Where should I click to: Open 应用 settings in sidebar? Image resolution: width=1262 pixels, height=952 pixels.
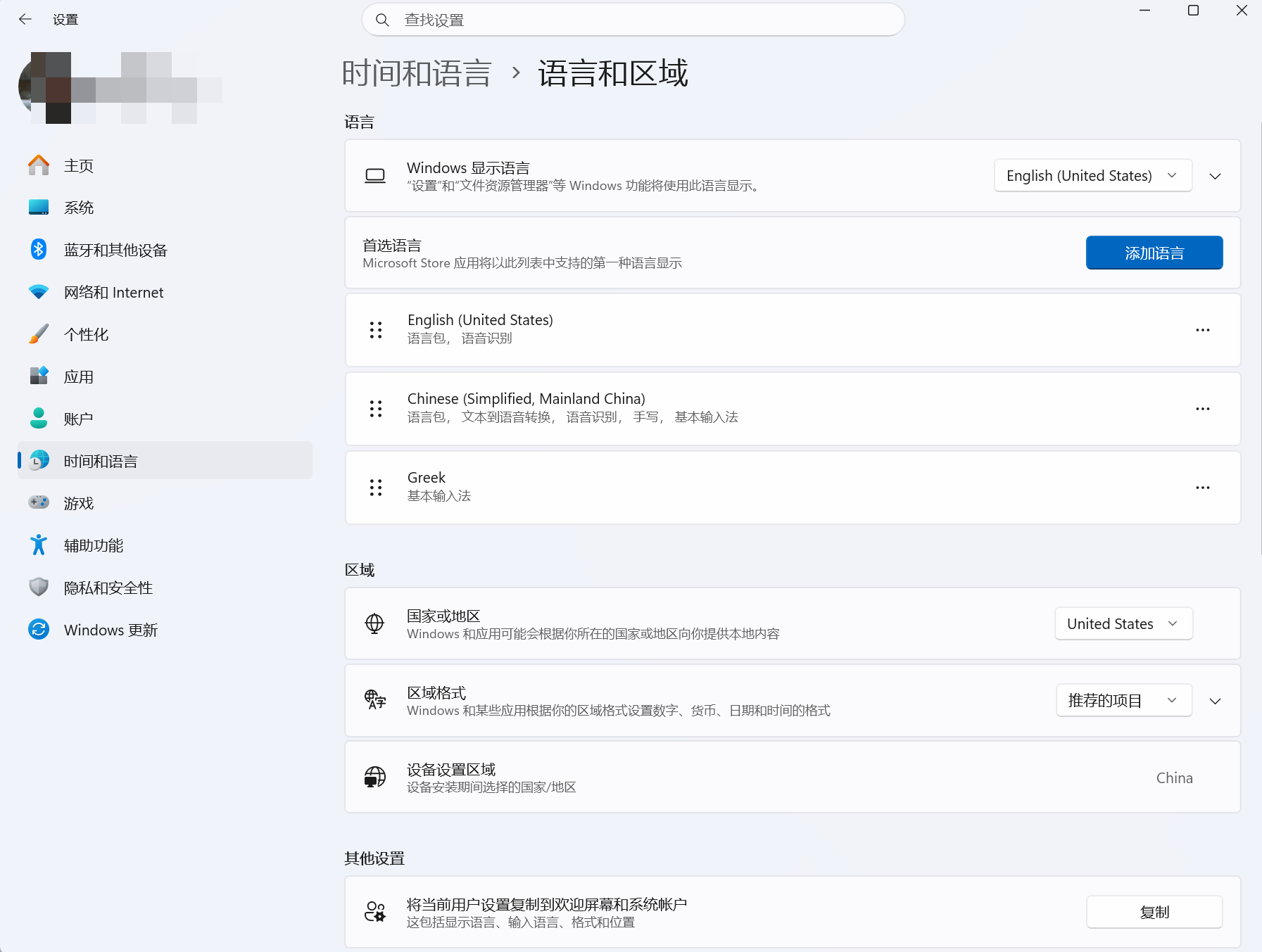click(x=165, y=376)
